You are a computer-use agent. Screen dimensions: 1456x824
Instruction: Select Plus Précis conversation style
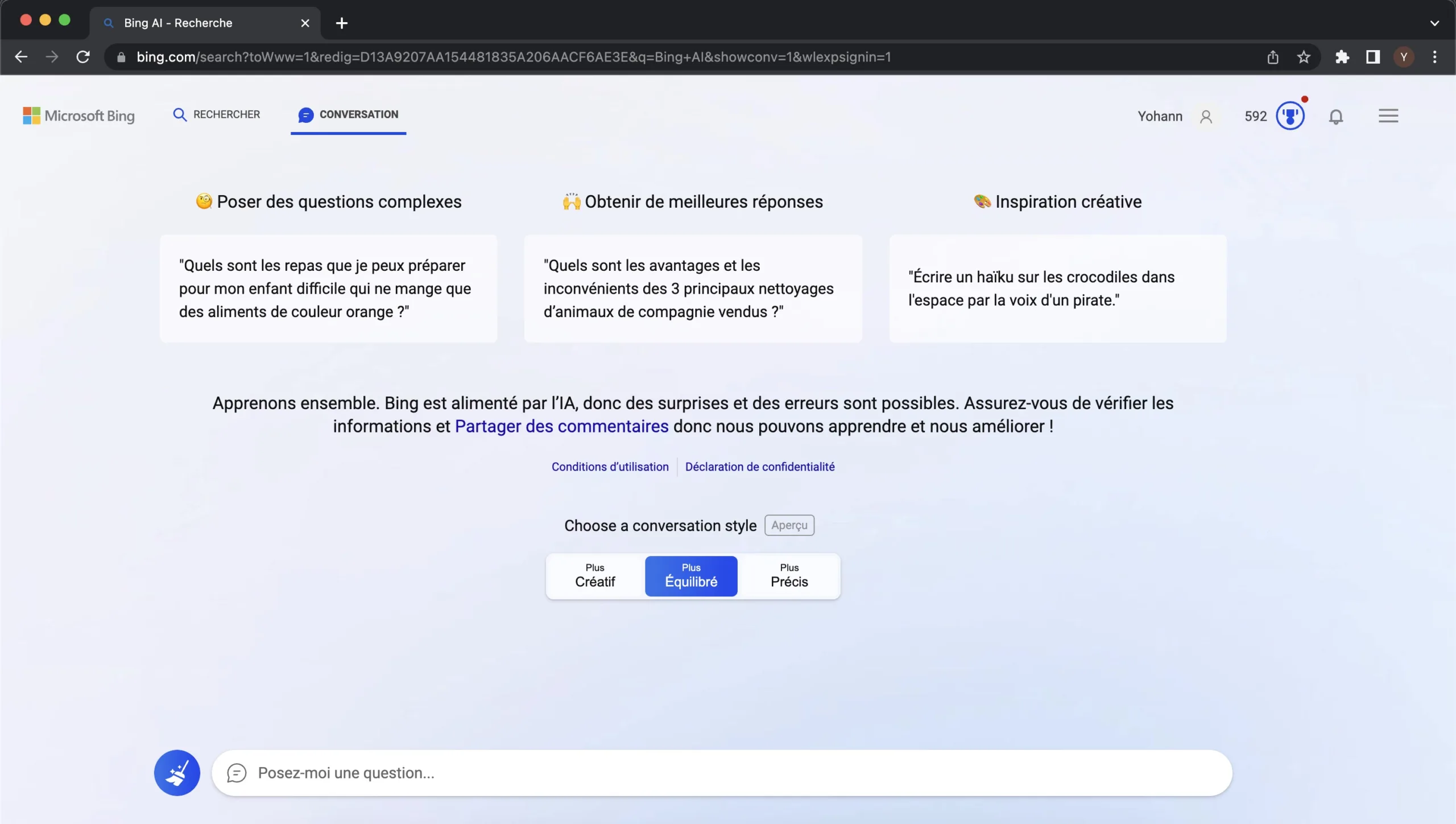coord(790,576)
